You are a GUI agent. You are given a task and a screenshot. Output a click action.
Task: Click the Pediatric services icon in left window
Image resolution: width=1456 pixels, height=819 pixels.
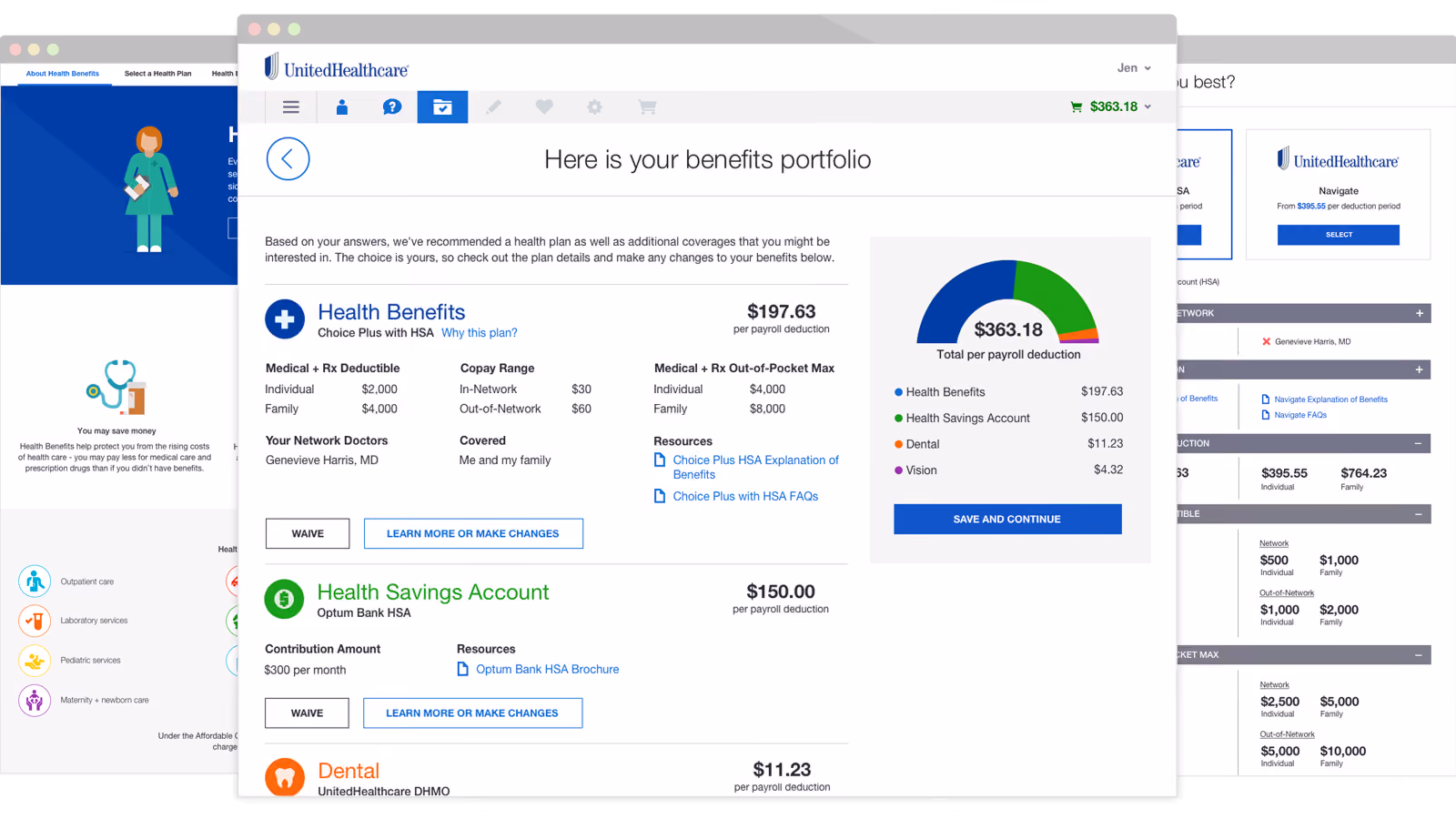pos(35,661)
